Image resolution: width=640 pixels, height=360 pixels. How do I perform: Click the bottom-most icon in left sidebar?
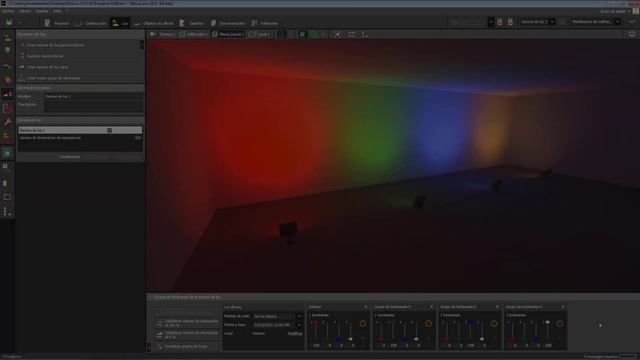click(7, 211)
